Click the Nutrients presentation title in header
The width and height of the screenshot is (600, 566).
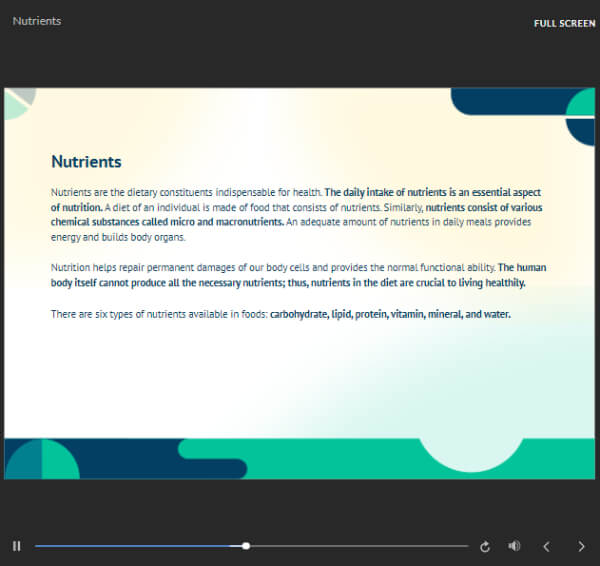37,21
